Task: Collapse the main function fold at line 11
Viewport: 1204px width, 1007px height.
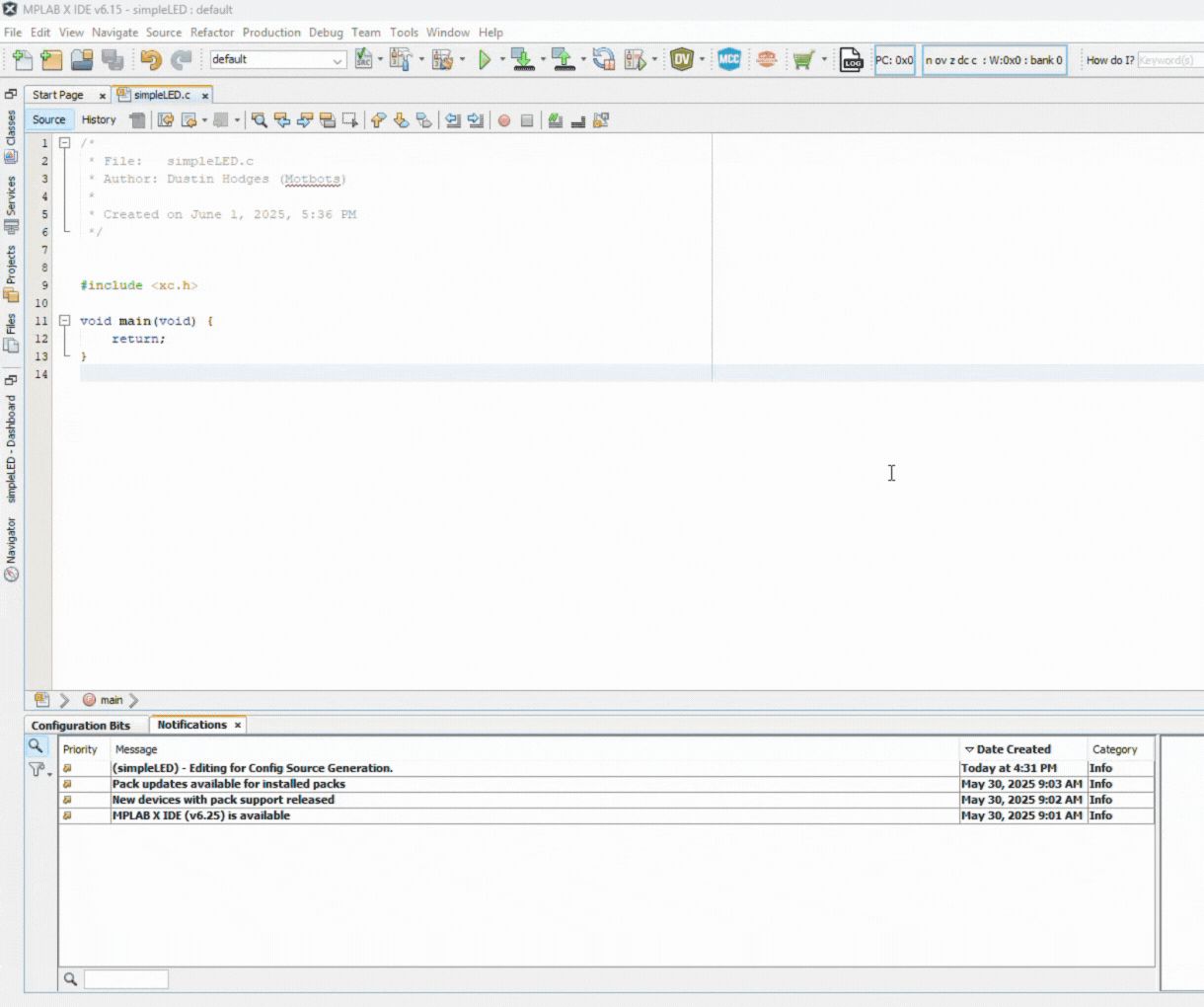Action: tap(64, 321)
